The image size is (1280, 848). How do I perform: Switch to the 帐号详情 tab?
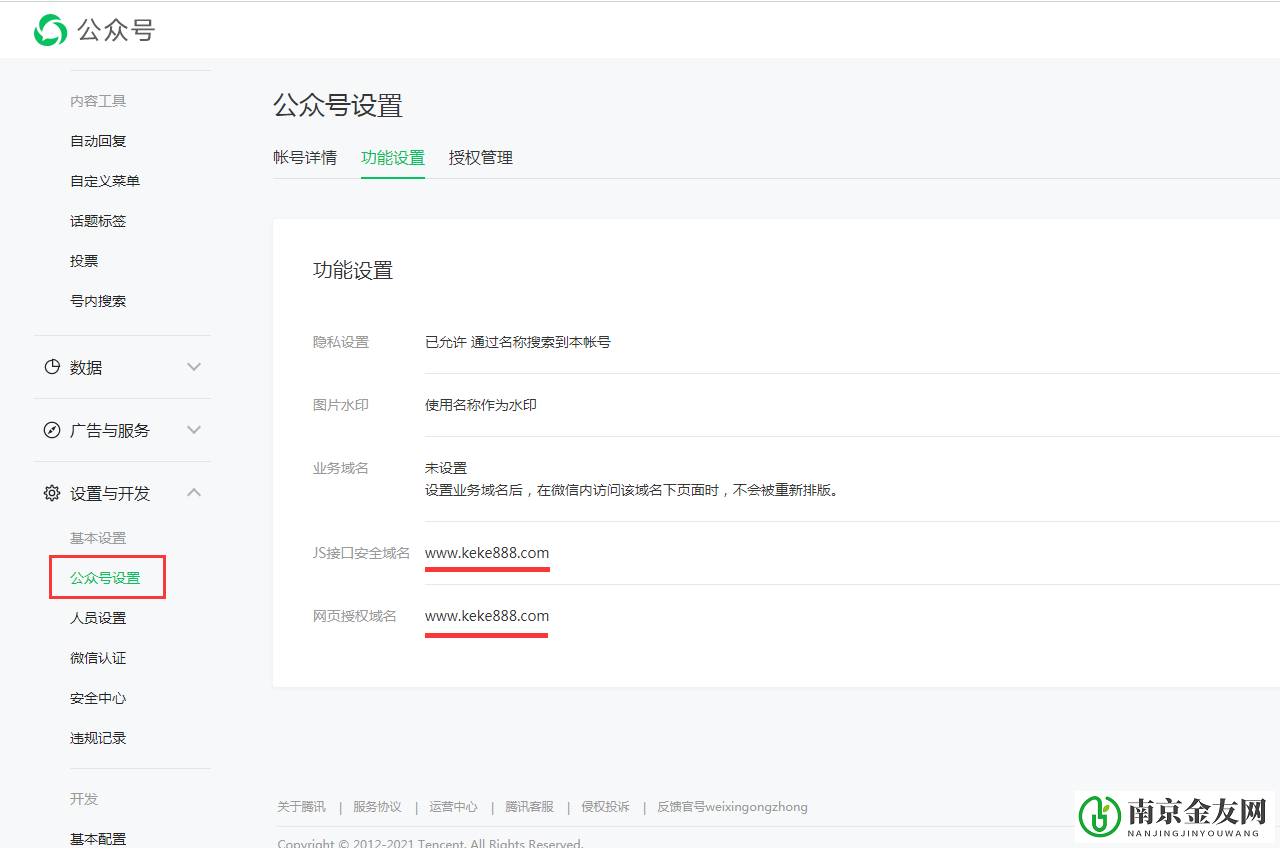[306, 157]
